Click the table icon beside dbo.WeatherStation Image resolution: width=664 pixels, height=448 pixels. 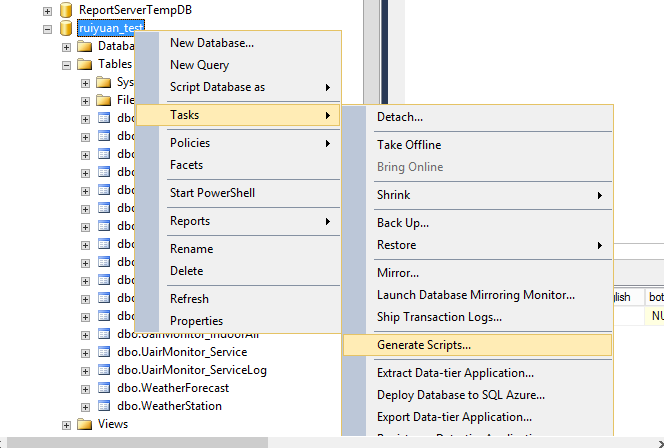point(103,406)
